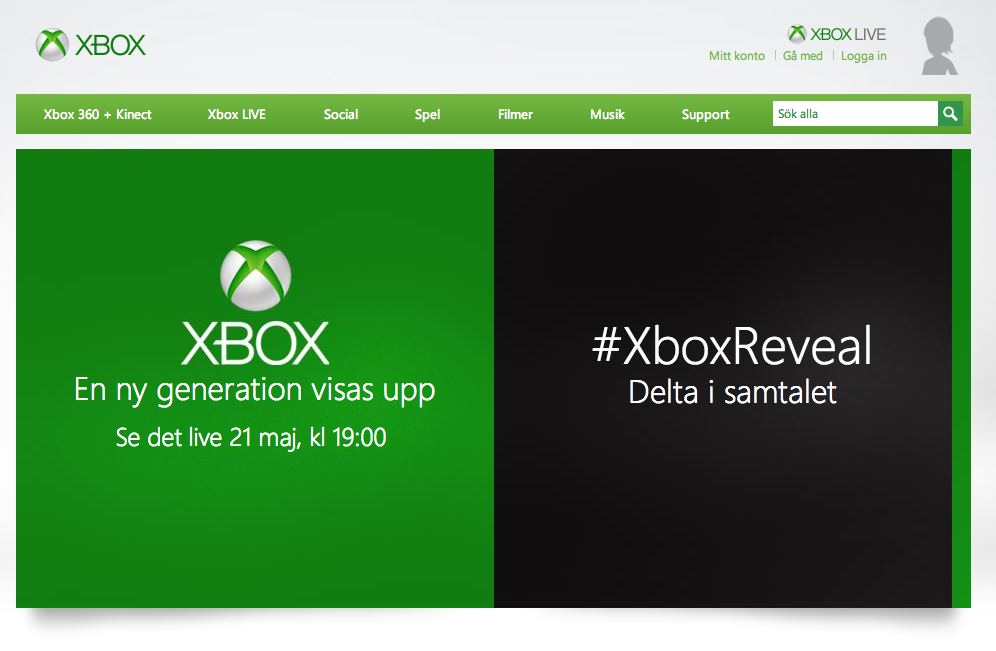Open the Mitt konto link

tap(737, 56)
